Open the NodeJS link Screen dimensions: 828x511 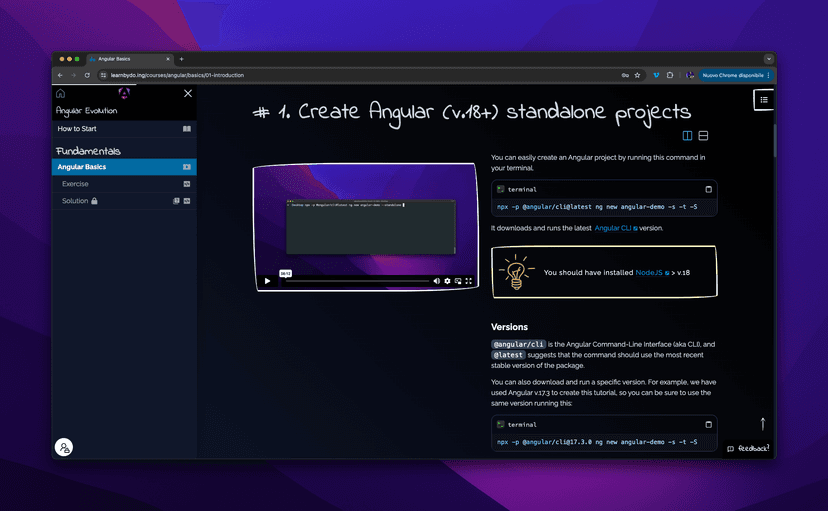tap(652, 272)
